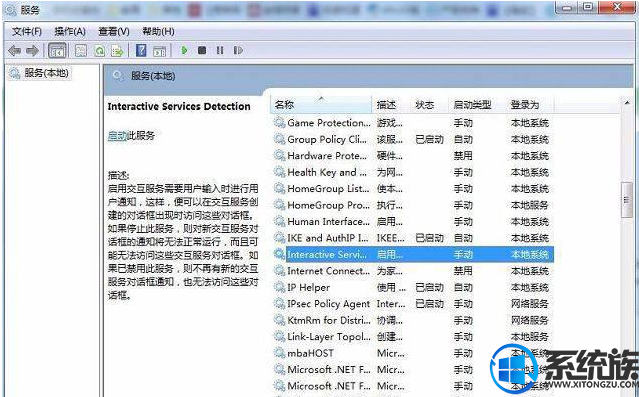The height and width of the screenshot is (397, 639).
Task: Click the Export list toolbar icon
Action: coord(117,51)
